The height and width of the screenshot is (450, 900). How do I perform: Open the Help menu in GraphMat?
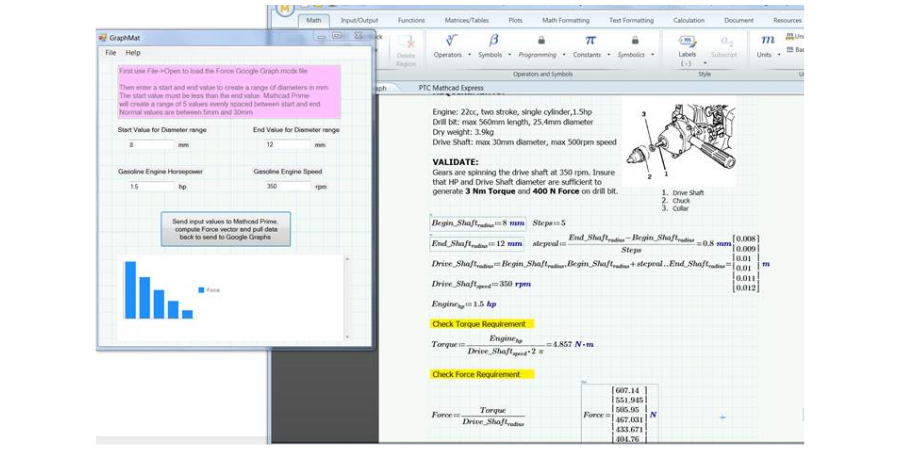133,52
